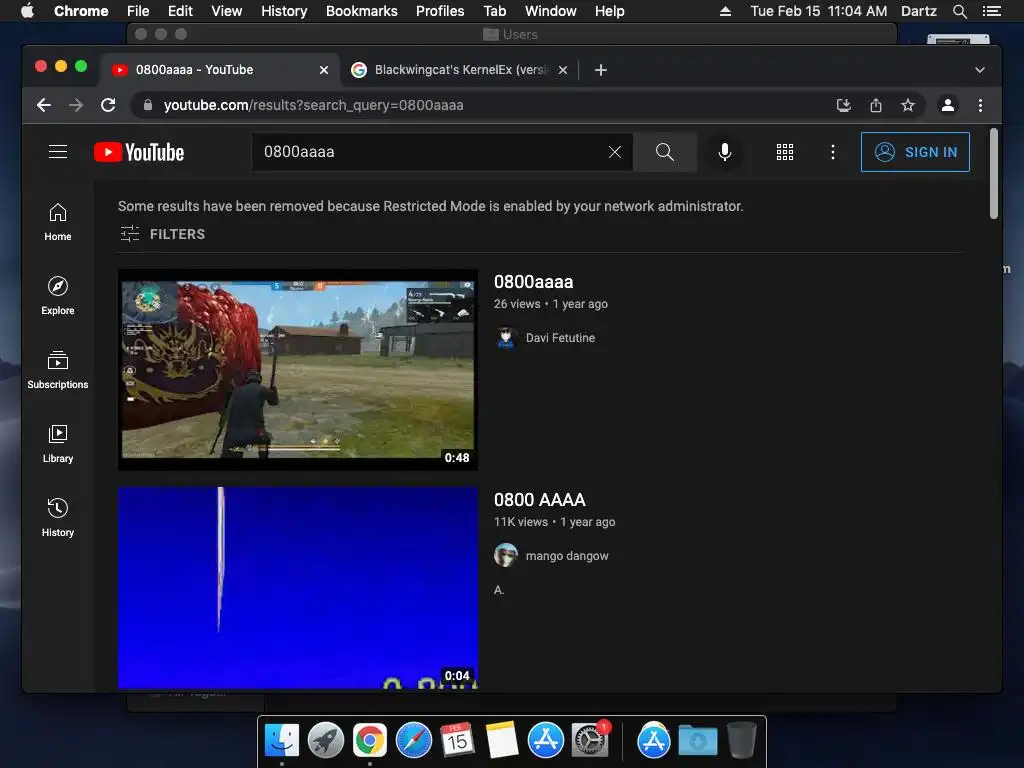The width and height of the screenshot is (1024, 768).
Task: Open the video titled 0800aaaa
Action: point(534,282)
